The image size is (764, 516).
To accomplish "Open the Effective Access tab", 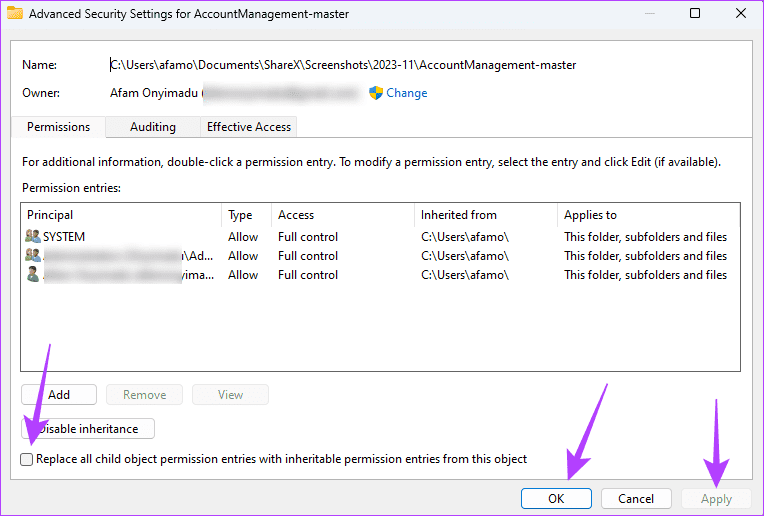I will [248, 127].
